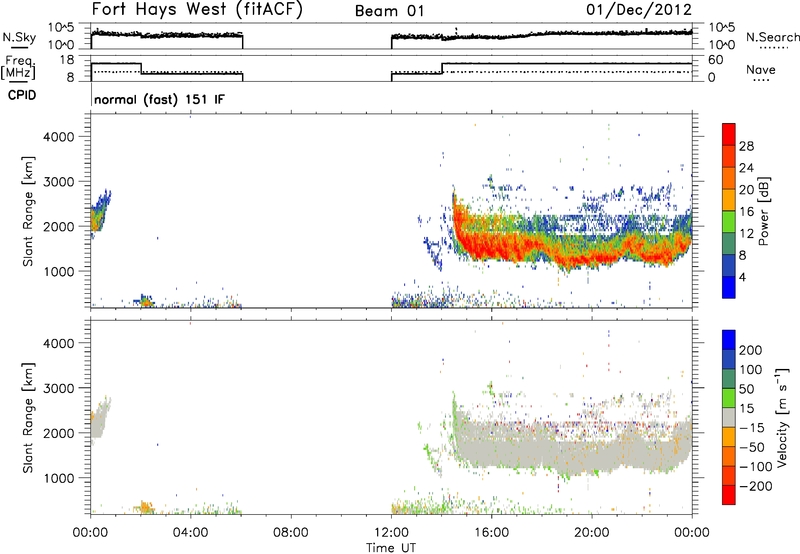The height and width of the screenshot is (554, 800).
Task: Click the "4000" tick of the power panel
Action: pyautogui.click(x=59, y=137)
